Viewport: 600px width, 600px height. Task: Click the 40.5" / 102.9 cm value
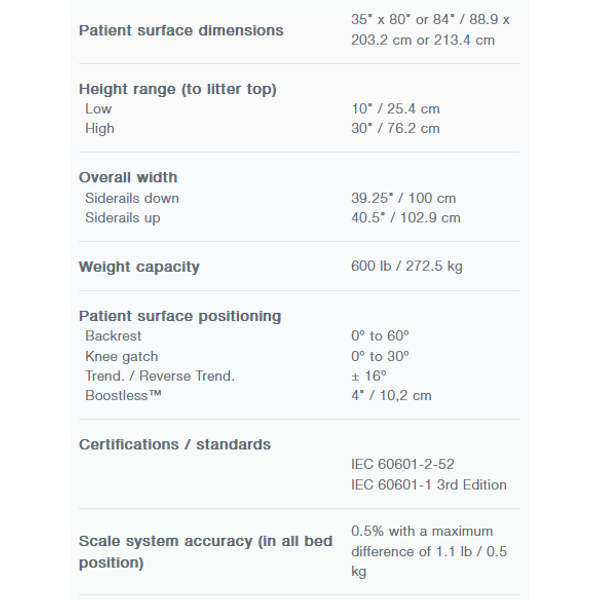[x=406, y=218]
